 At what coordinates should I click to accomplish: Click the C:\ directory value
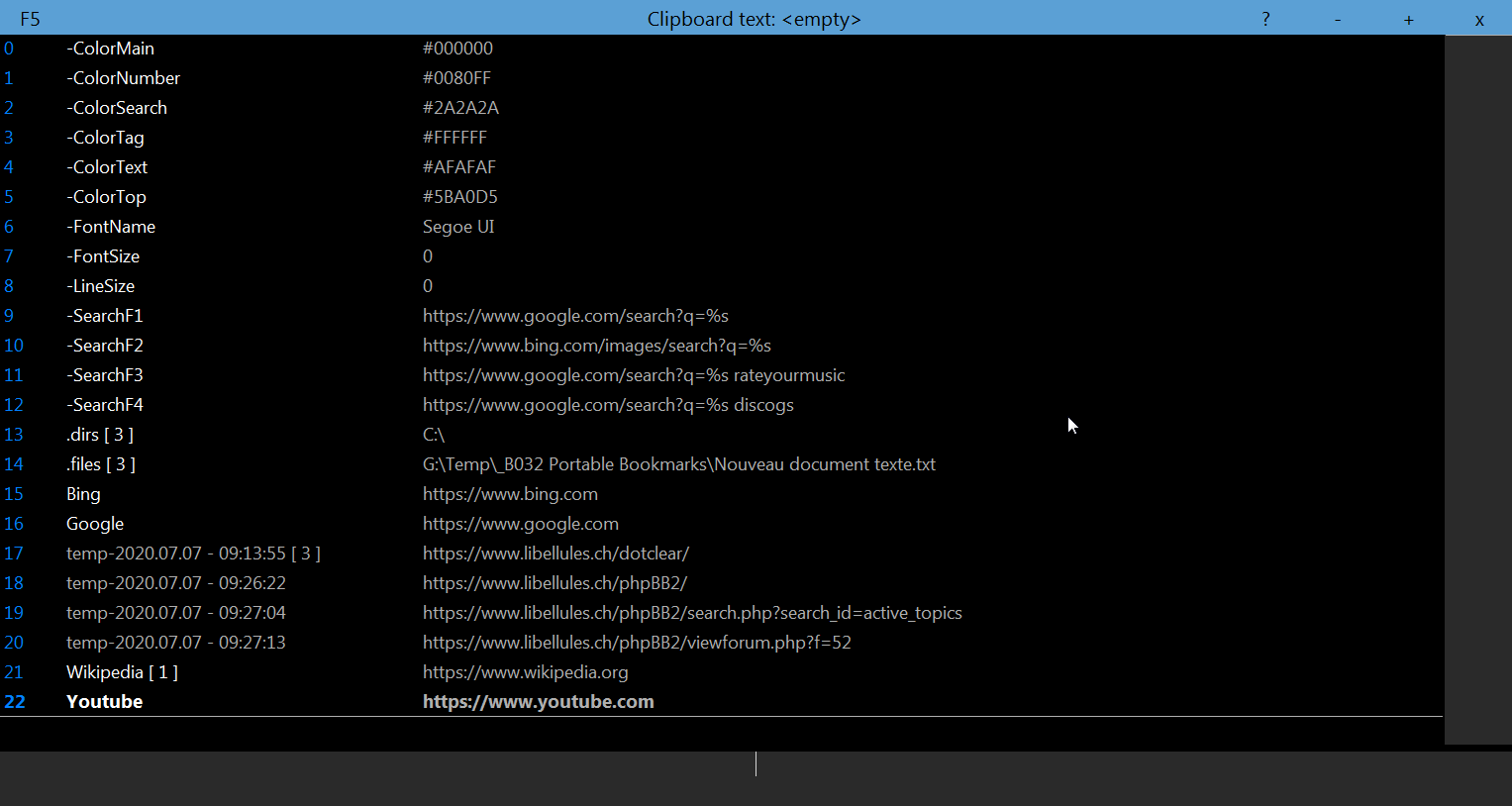coord(434,435)
